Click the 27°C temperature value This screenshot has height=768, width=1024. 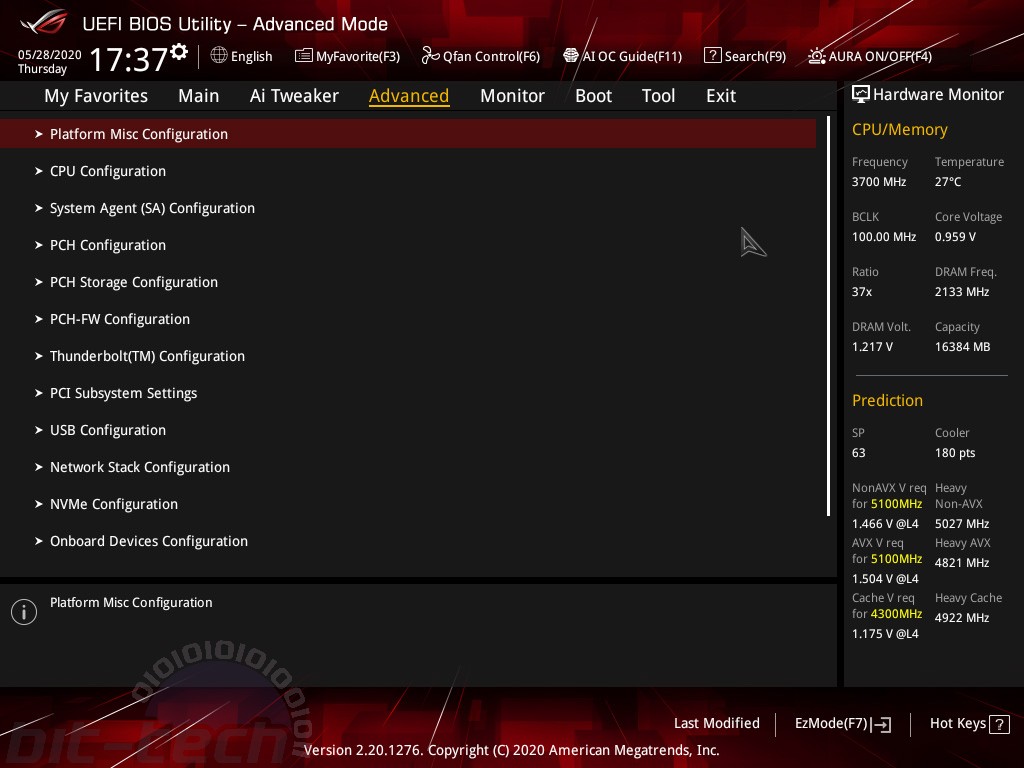click(948, 182)
